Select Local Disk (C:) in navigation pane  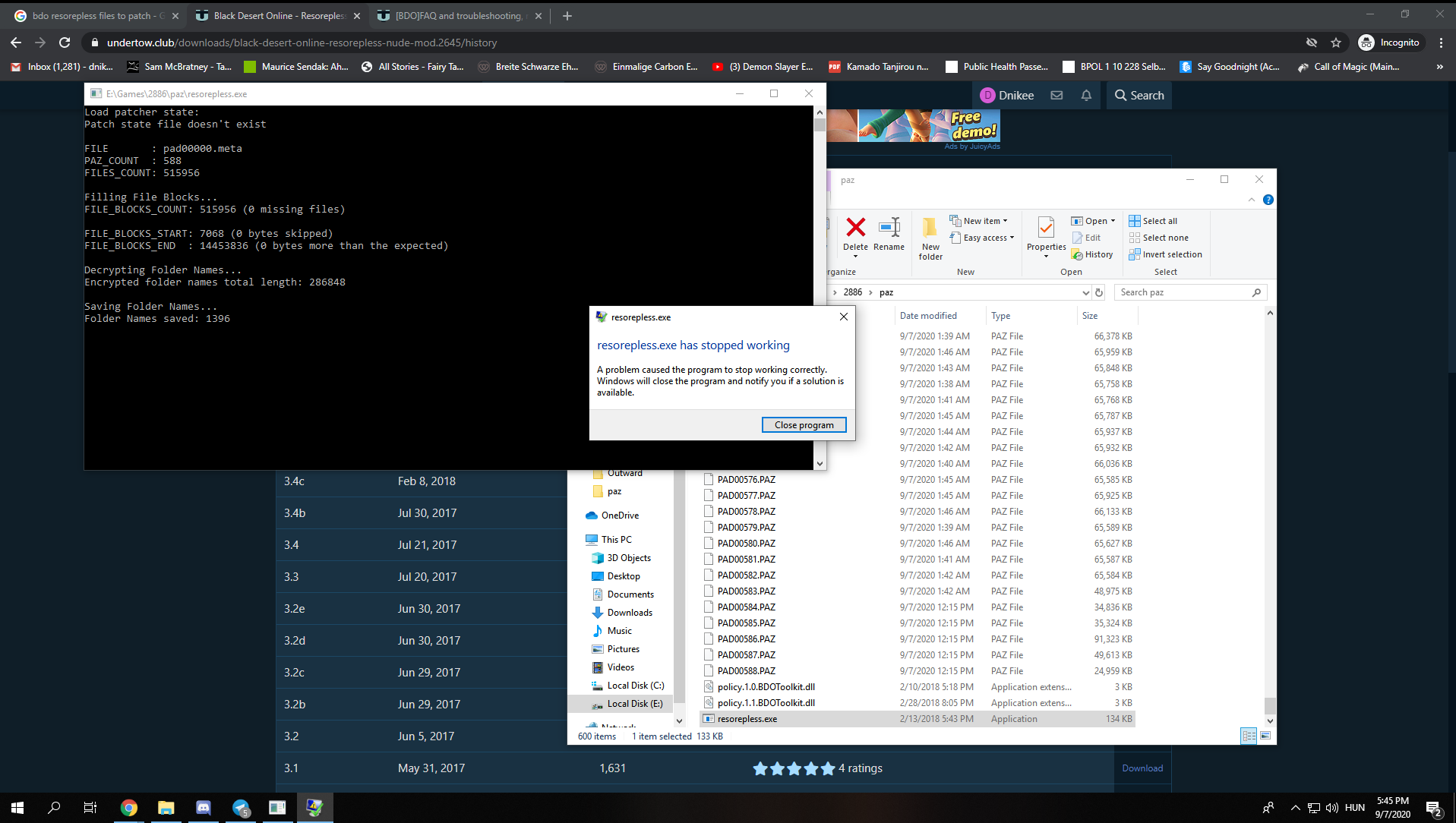pyautogui.click(x=635, y=686)
